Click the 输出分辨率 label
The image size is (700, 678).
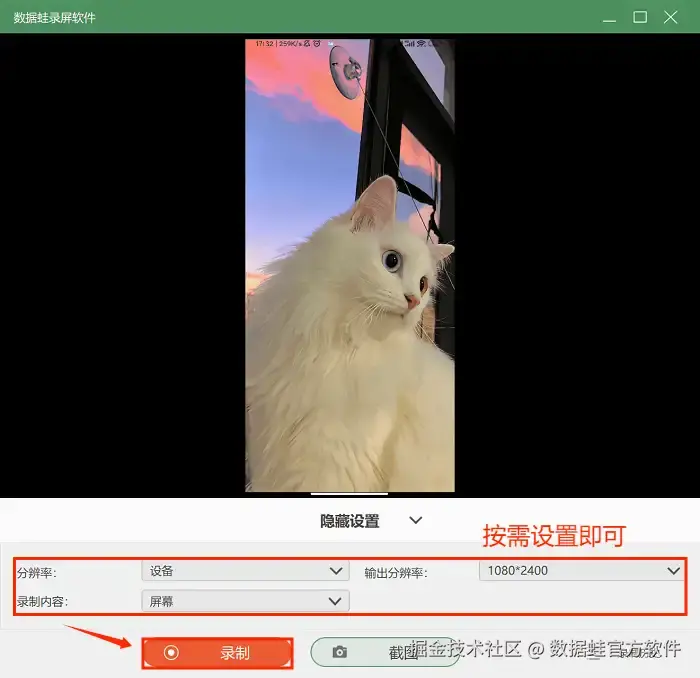[396, 573]
